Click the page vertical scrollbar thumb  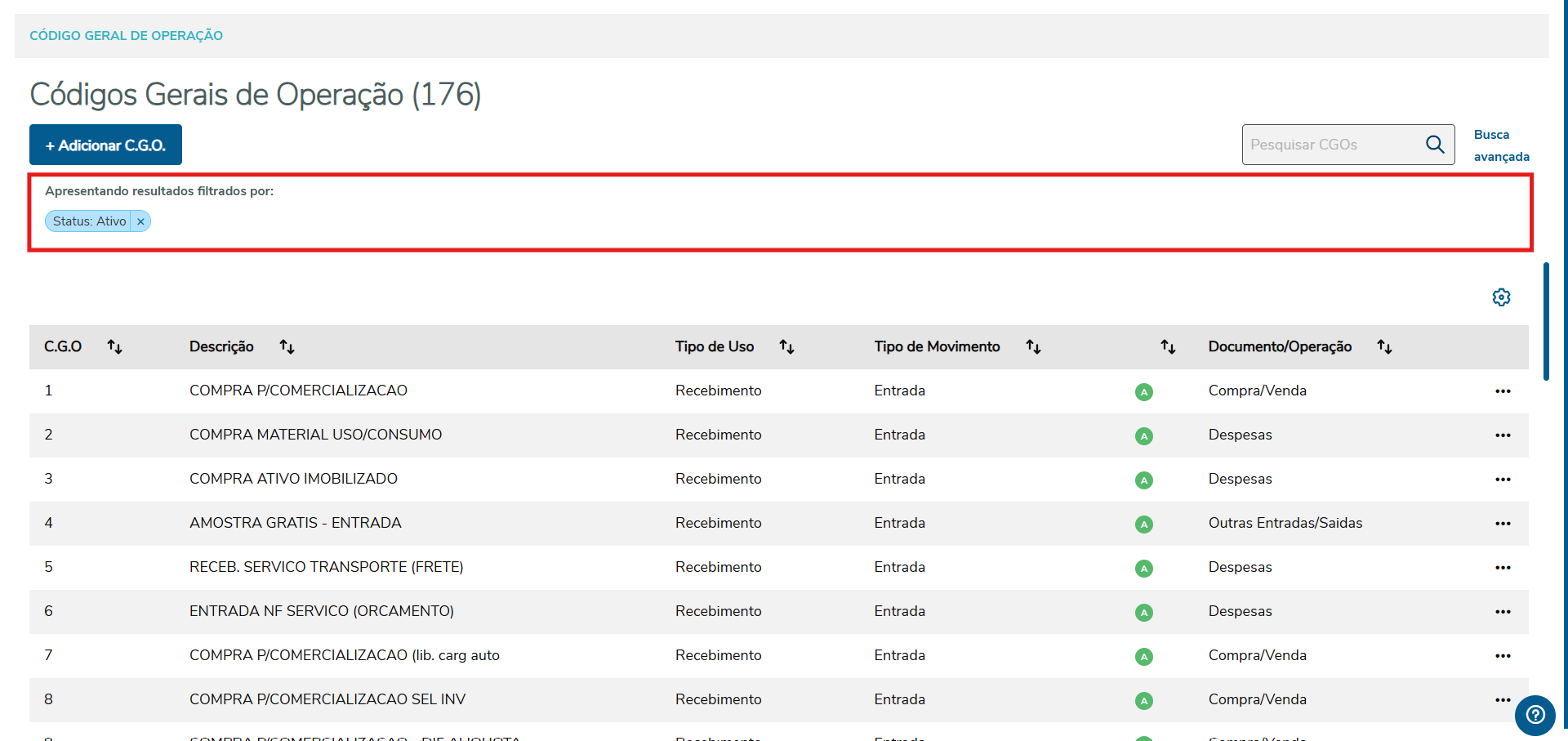[x=1546, y=321]
